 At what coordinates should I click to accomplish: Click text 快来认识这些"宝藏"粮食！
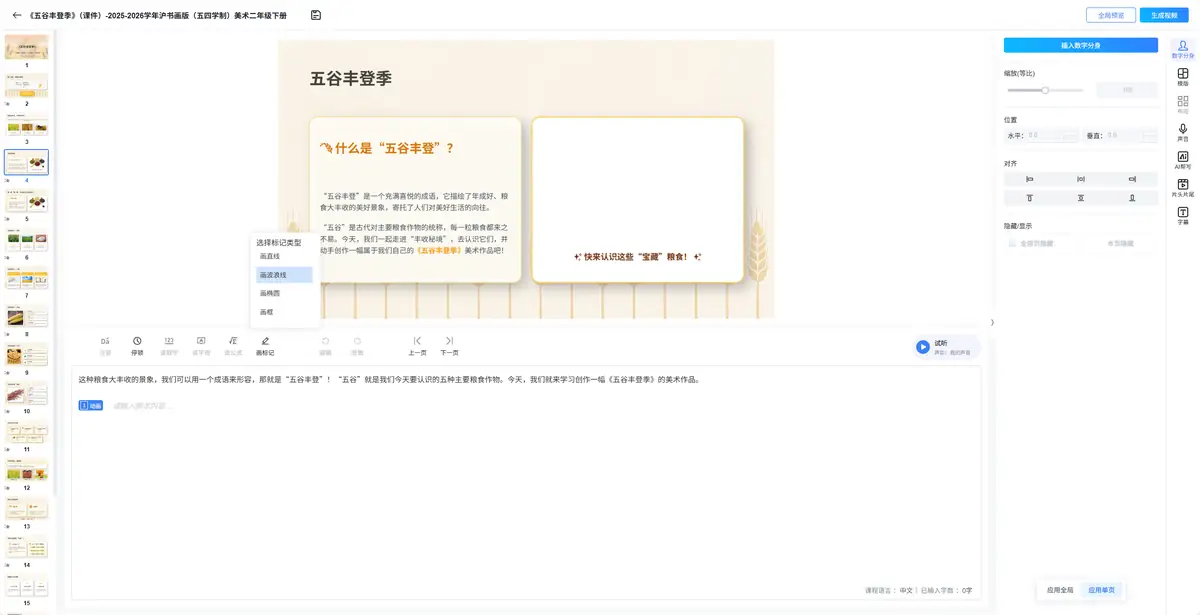pos(637,257)
